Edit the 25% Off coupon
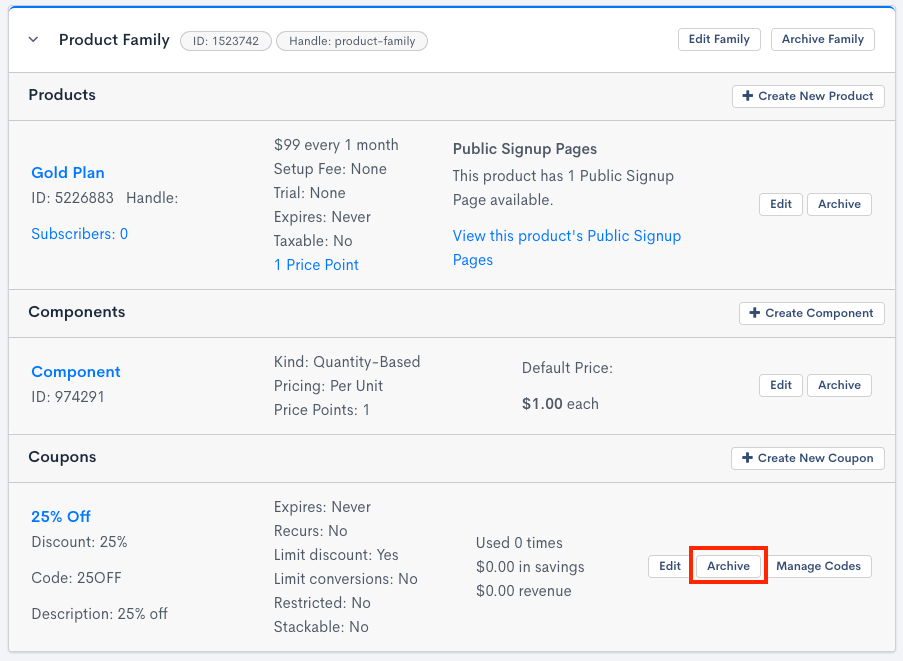903x661 pixels. tap(670, 566)
